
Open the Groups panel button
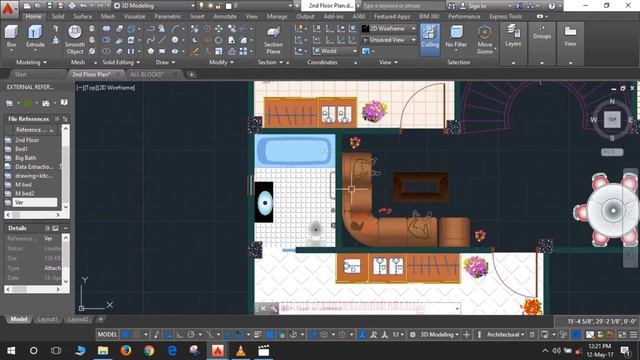[542, 33]
